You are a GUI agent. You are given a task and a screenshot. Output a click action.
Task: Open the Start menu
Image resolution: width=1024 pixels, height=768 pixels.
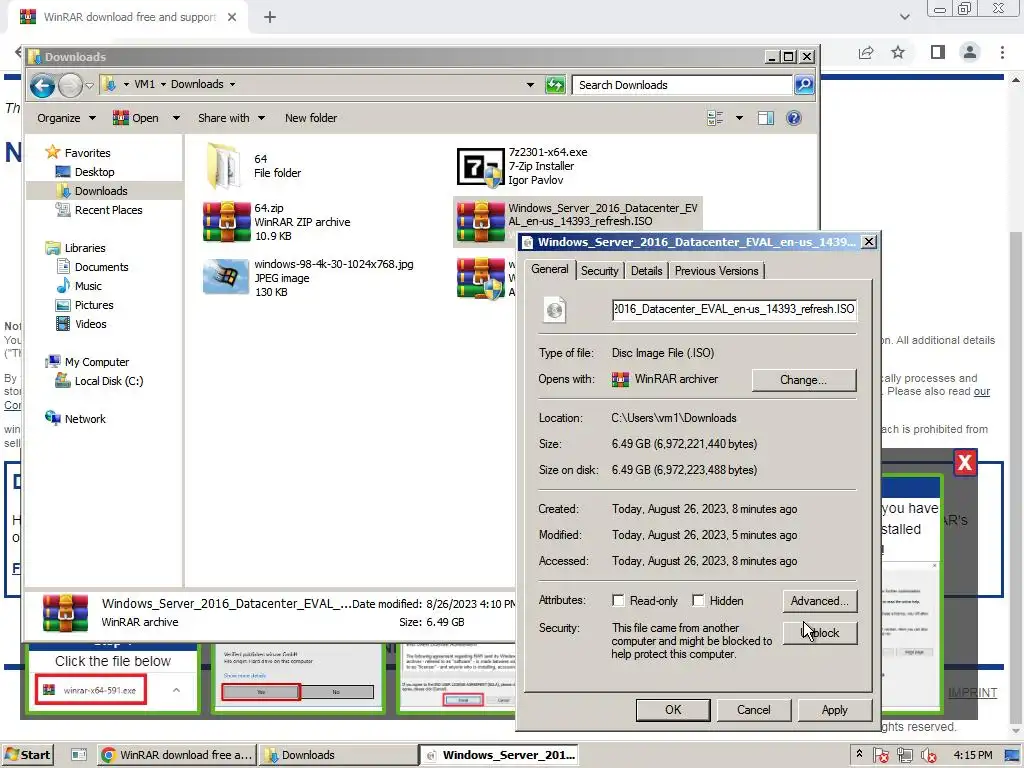tap(27, 755)
